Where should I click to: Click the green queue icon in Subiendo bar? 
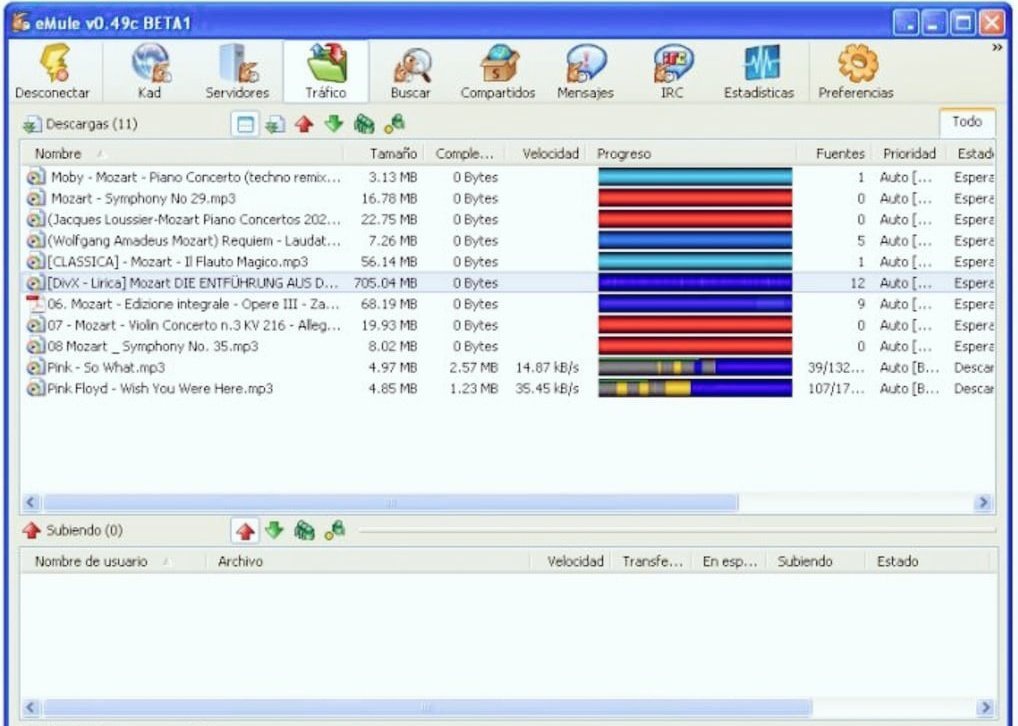(x=304, y=530)
